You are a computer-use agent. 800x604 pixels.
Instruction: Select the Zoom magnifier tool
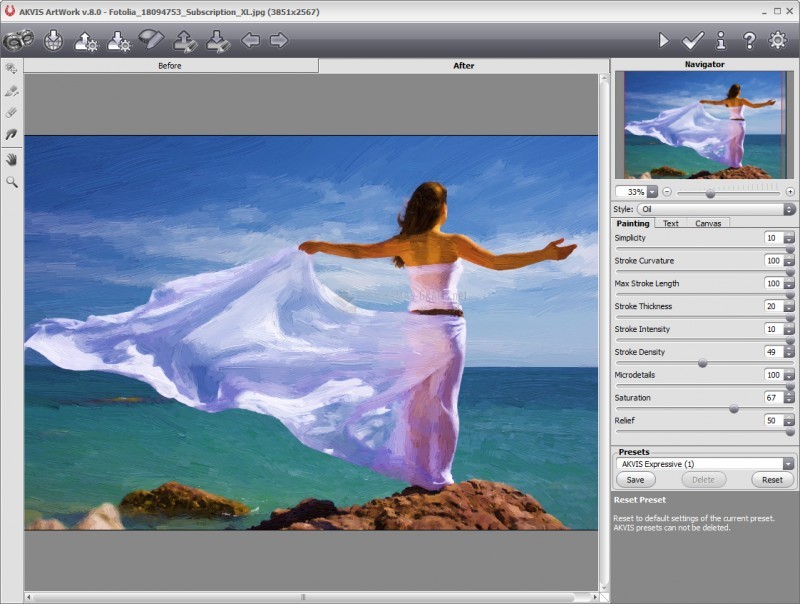pos(12,182)
